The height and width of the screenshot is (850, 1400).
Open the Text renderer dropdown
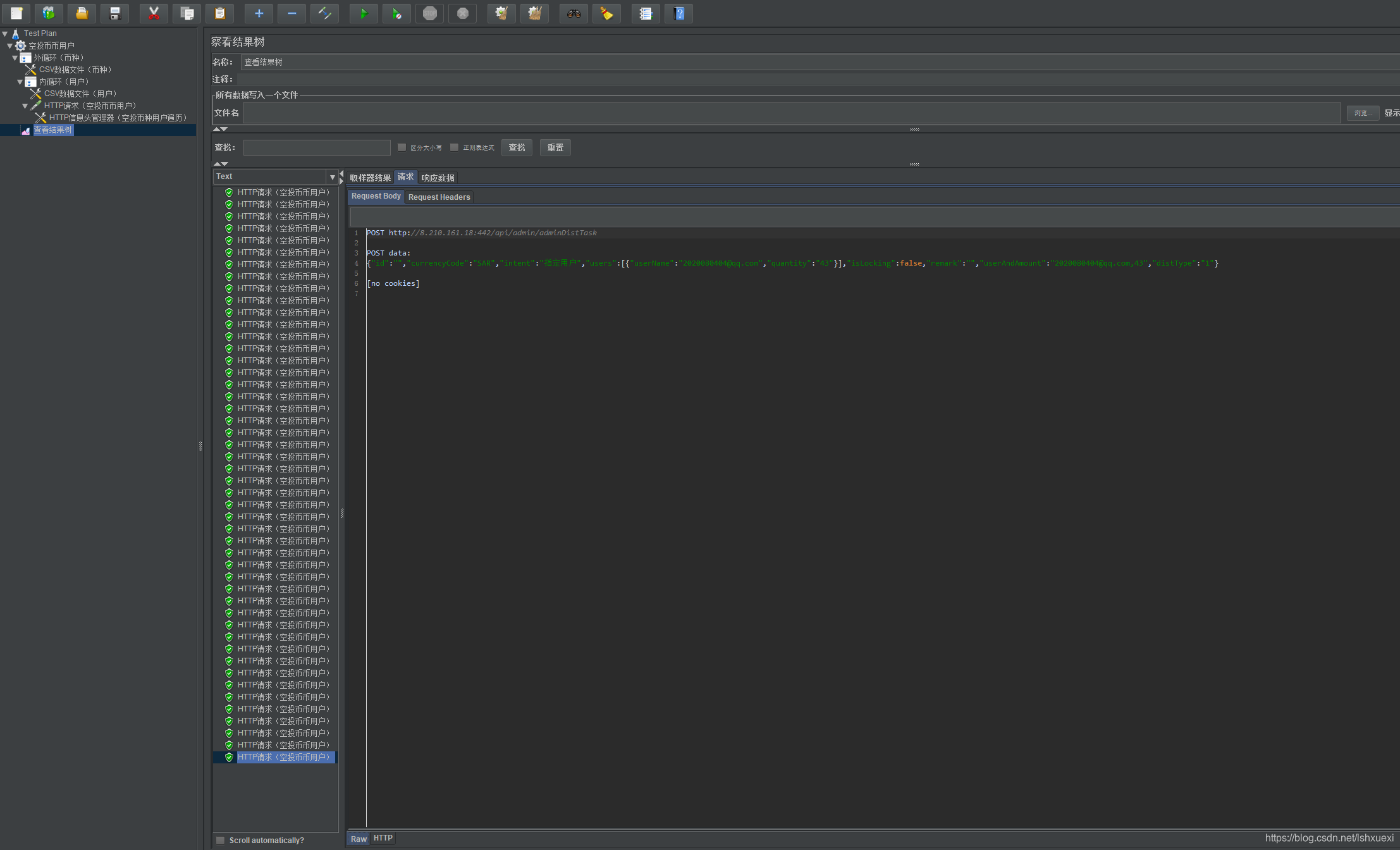332,177
